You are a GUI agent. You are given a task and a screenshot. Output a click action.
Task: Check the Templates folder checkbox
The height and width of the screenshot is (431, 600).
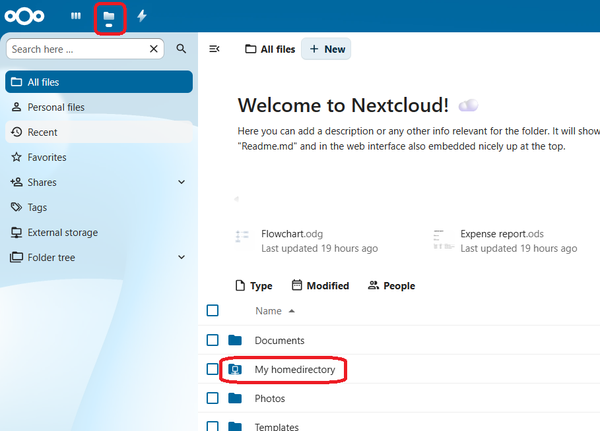click(x=212, y=426)
